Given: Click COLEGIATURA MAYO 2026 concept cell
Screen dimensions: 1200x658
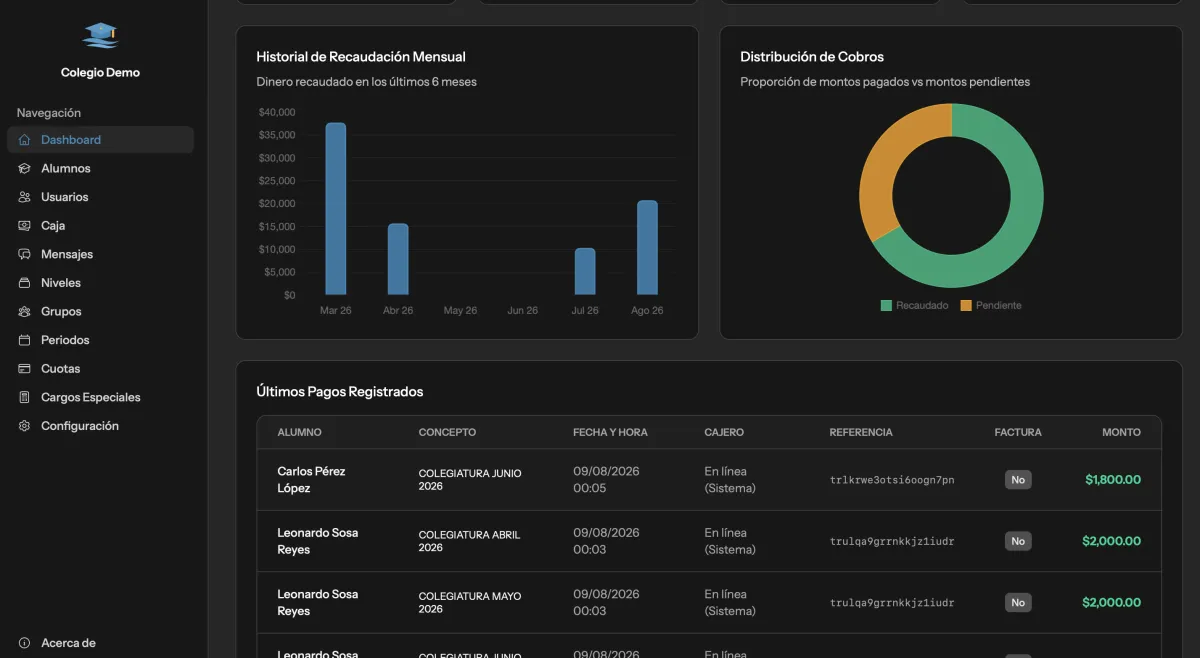Looking at the screenshot, I should [470, 603].
